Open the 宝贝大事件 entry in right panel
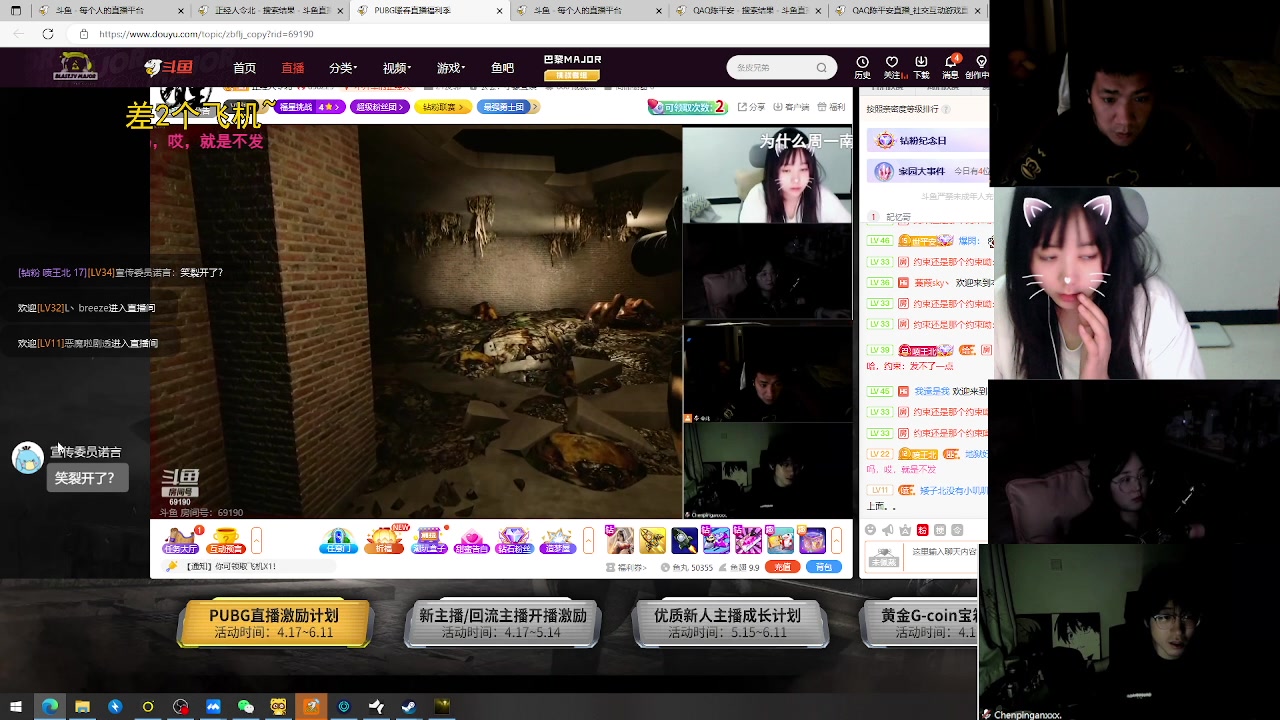Screen dimensions: 1280x720 click(930, 171)
